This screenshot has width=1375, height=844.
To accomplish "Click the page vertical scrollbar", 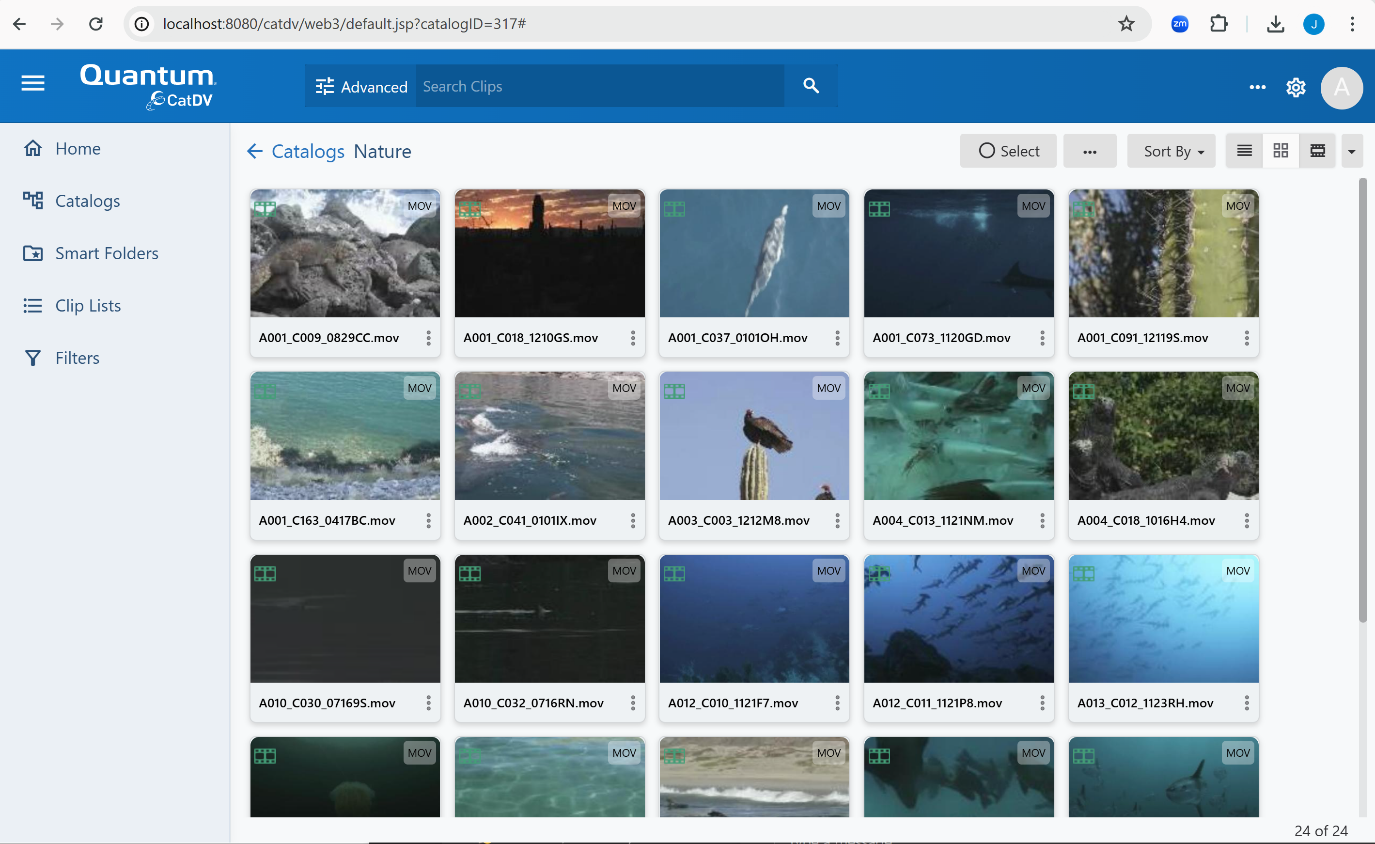I will (1362, 400).
